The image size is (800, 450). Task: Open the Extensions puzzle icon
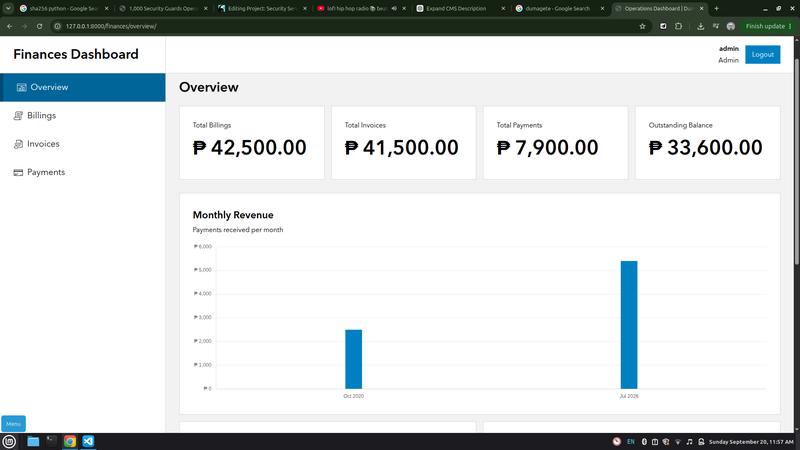[679, 26]
